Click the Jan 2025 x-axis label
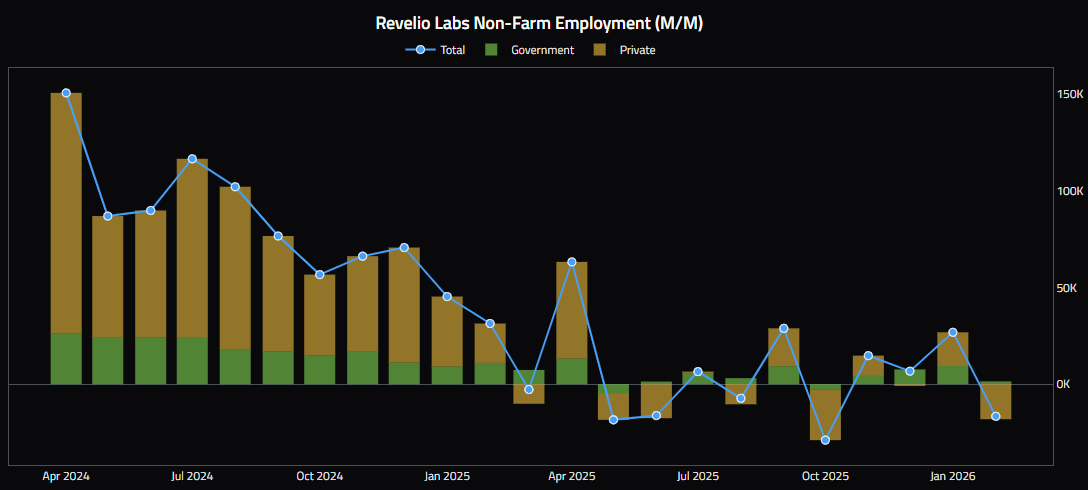 click(x=447, y=476)
